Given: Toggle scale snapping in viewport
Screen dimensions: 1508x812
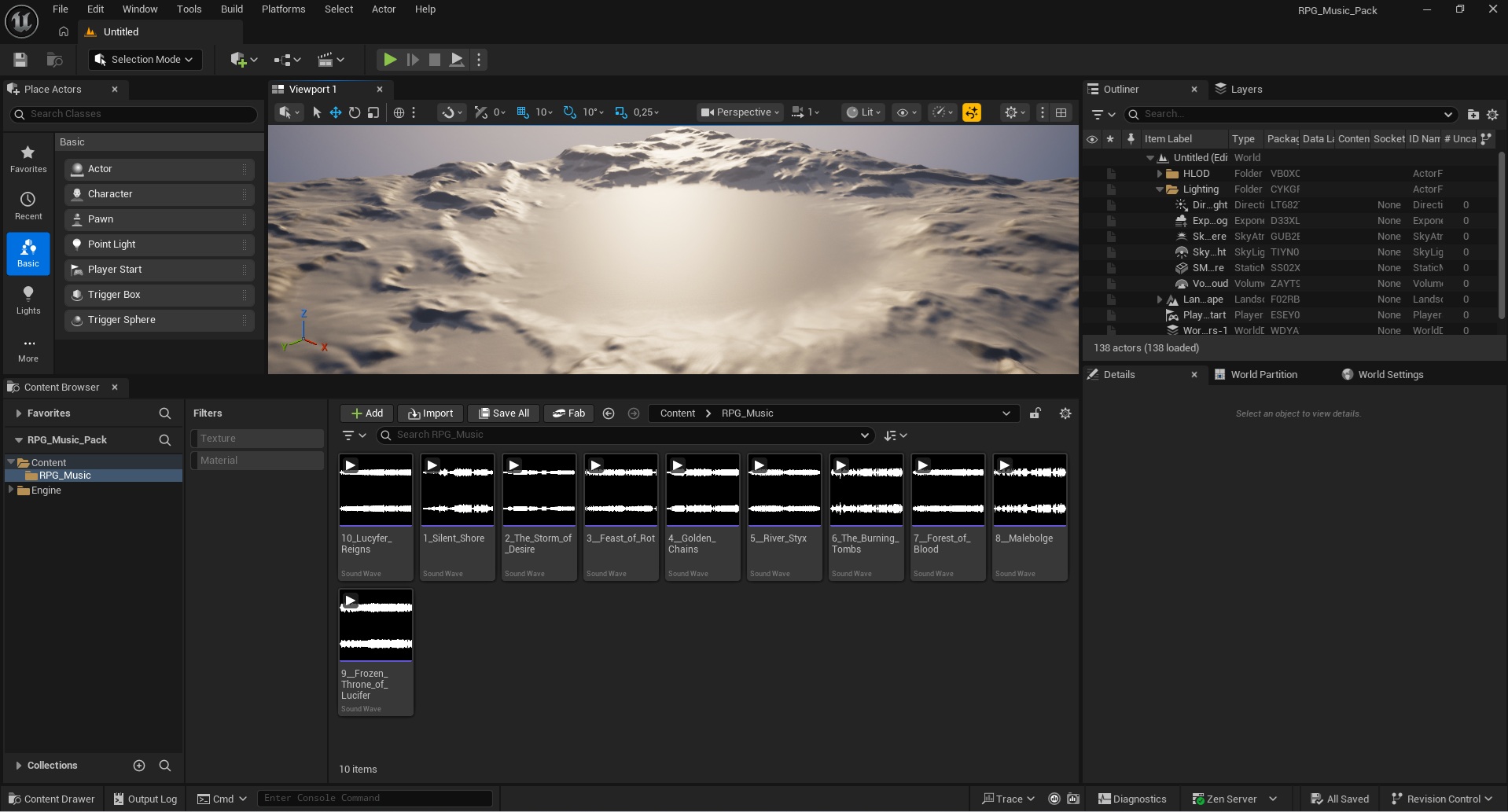Looking at the screenshot, I should (x=621, y=112).
